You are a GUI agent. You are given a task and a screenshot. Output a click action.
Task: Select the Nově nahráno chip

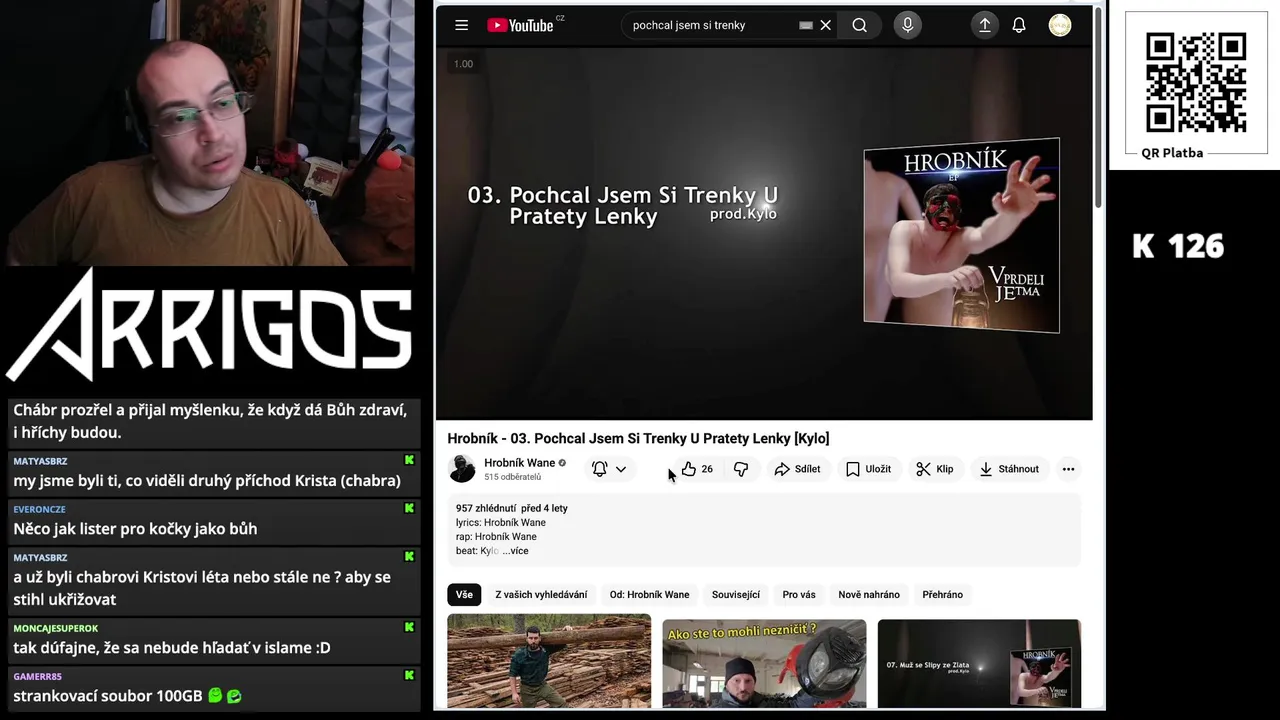point(869,595)
